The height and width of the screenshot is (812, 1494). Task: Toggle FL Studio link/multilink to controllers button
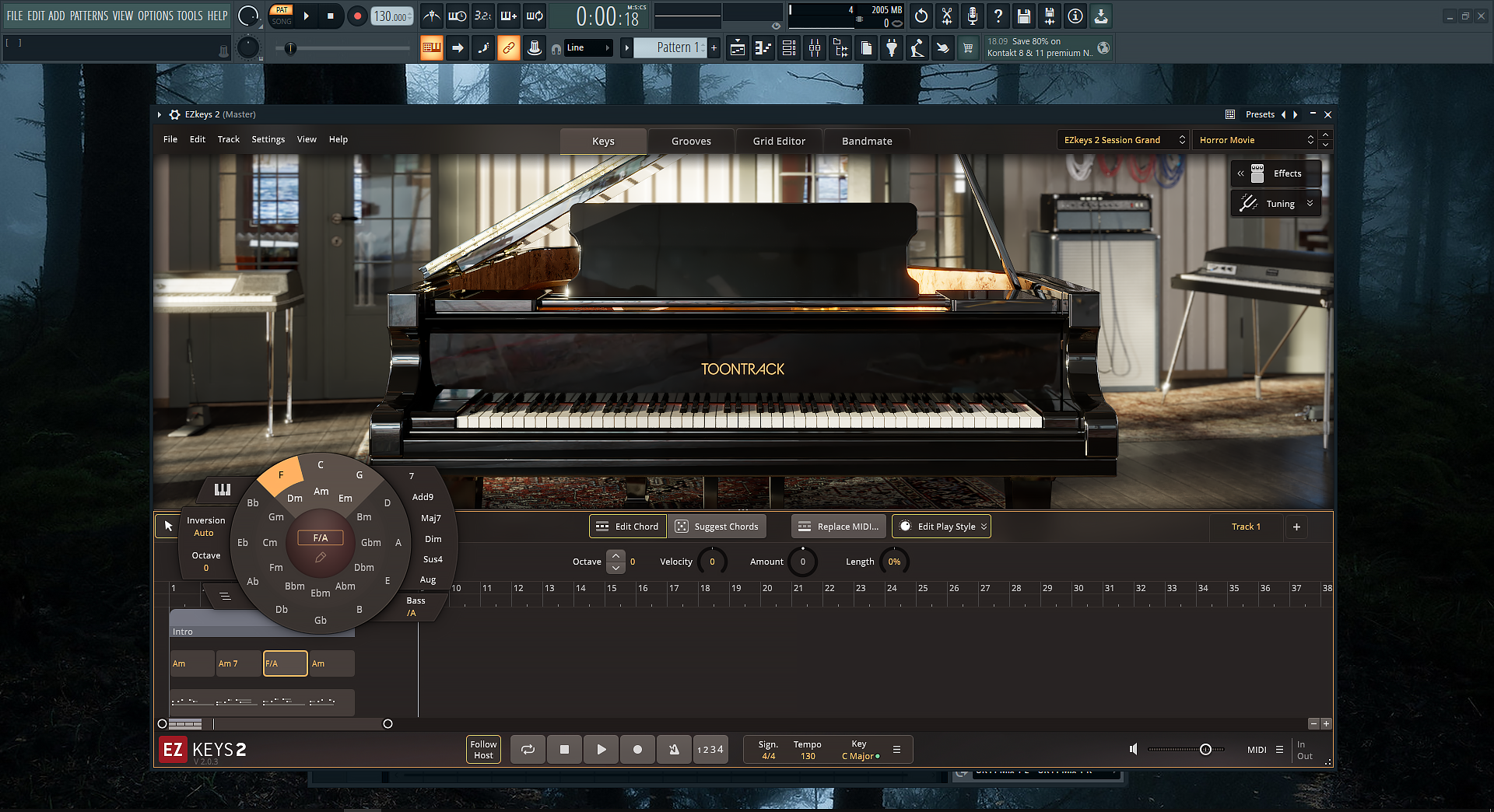[509, 48]
